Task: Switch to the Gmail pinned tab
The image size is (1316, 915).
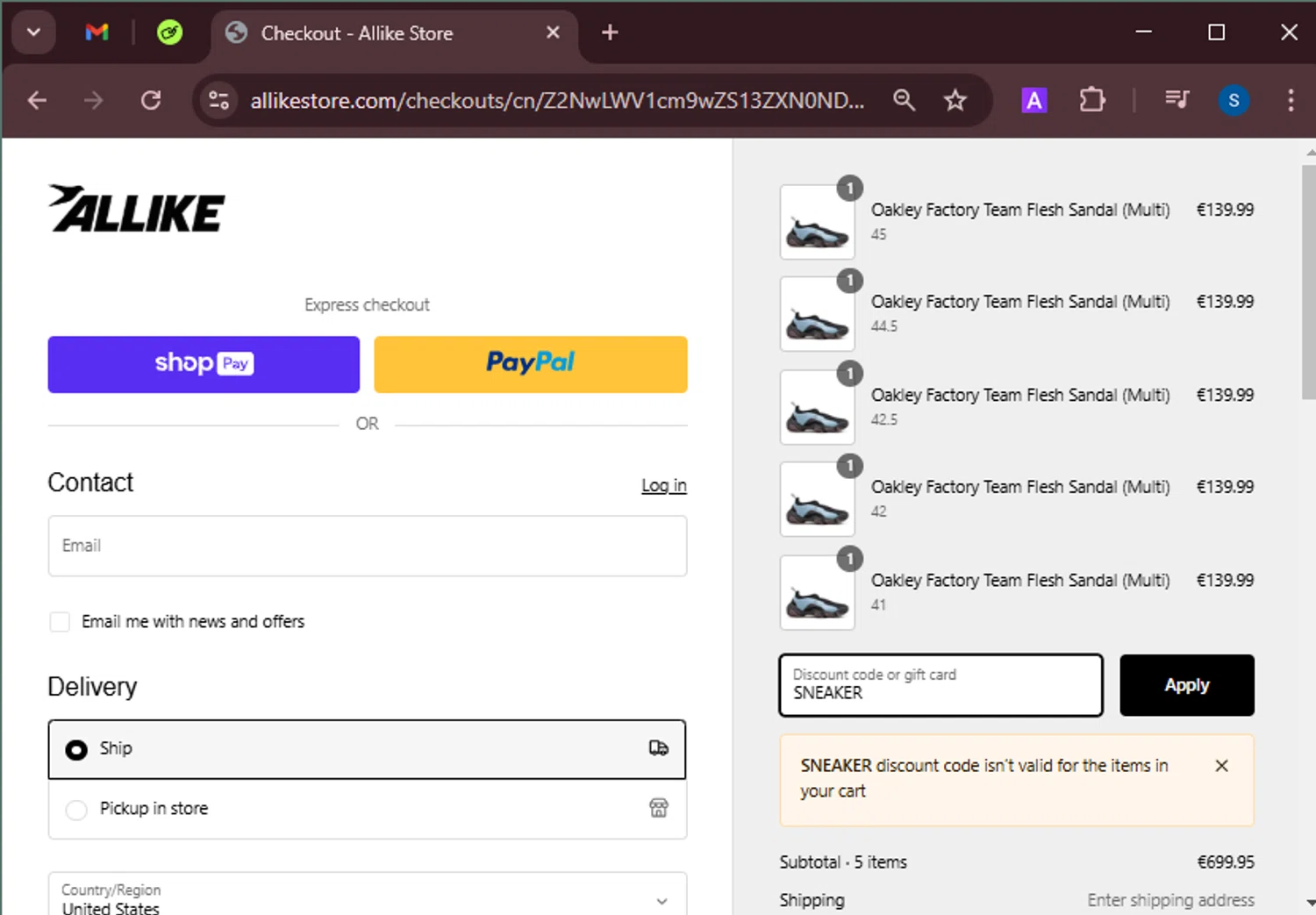Action: click(x=97, y=32)
